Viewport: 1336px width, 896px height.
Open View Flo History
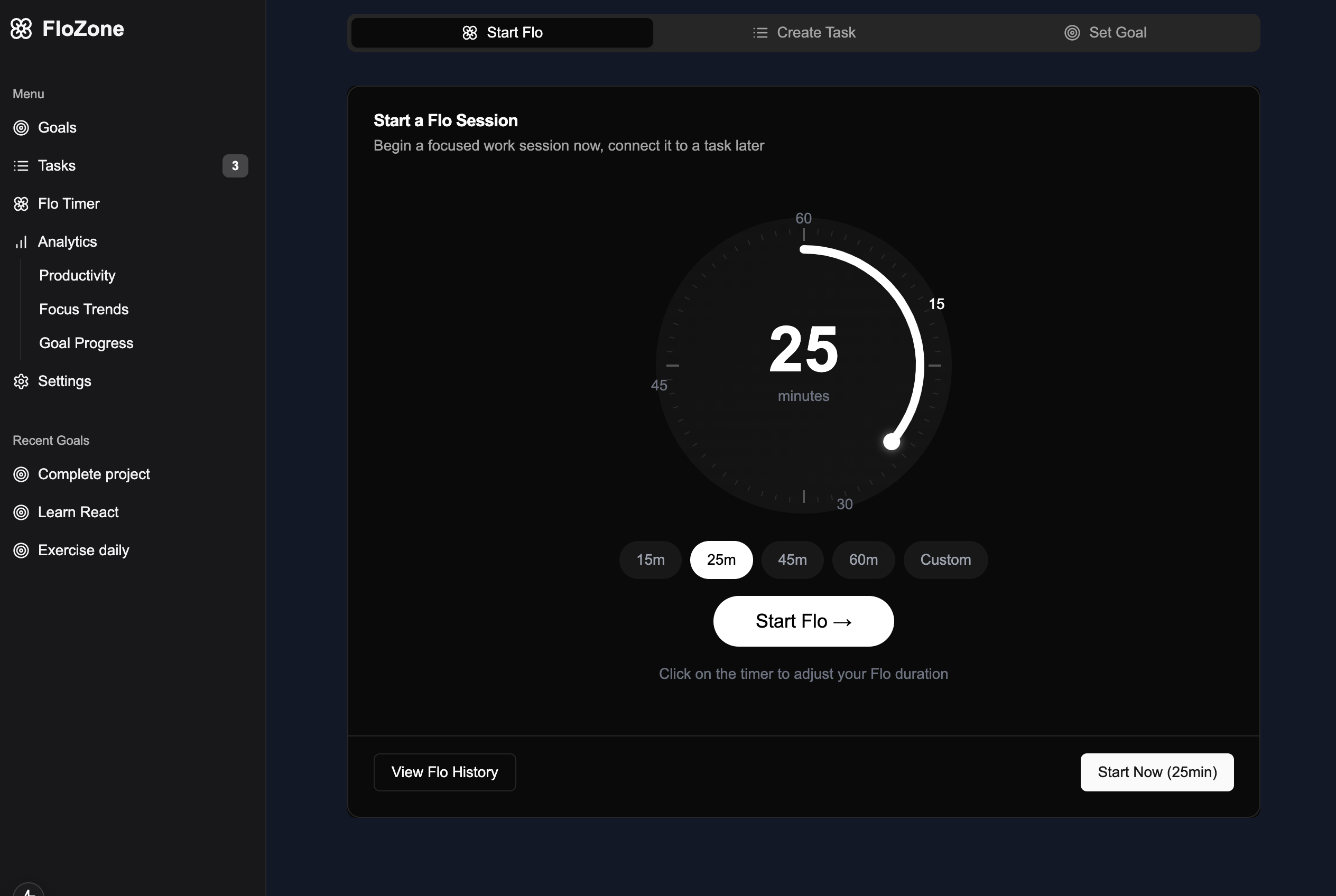pyautogui.click(x=444, y=772)
